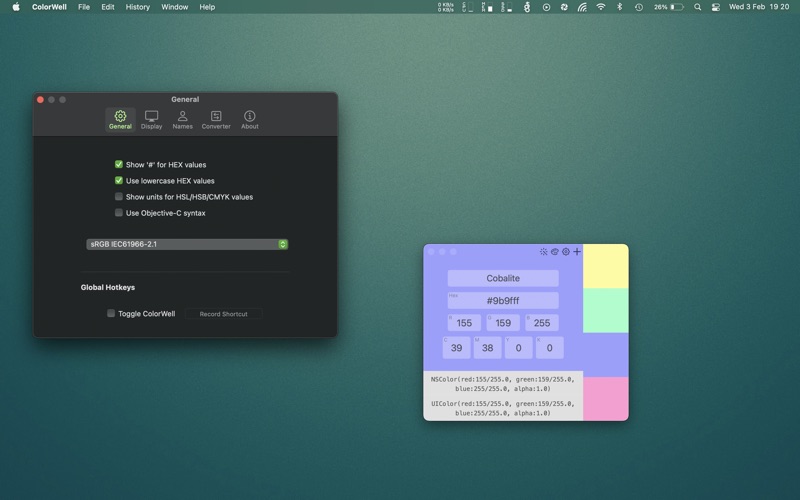Open the Names preferences tab
800x500 pixels.
[182, 120]
